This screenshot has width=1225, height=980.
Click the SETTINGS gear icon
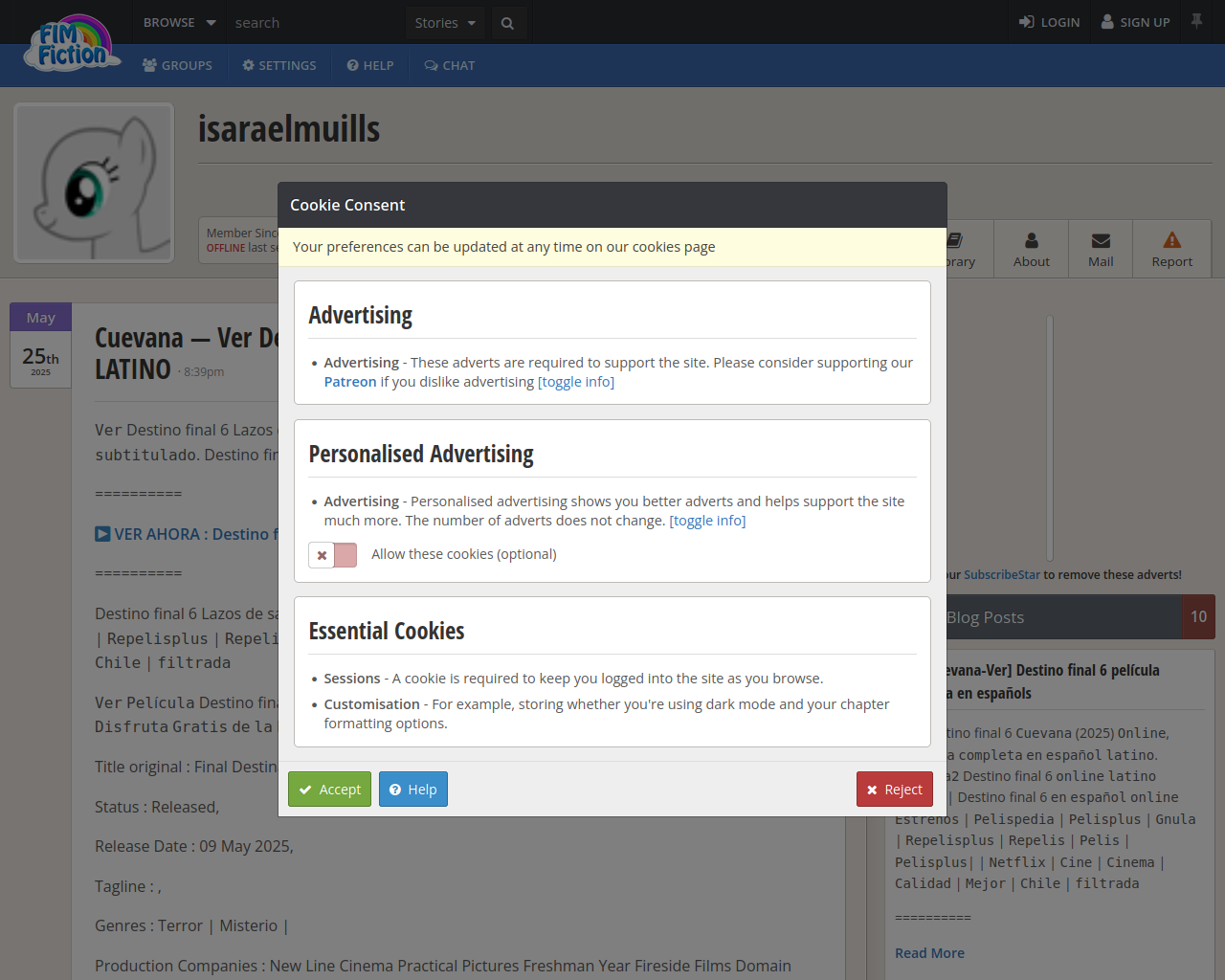click(x=249, y=65)
